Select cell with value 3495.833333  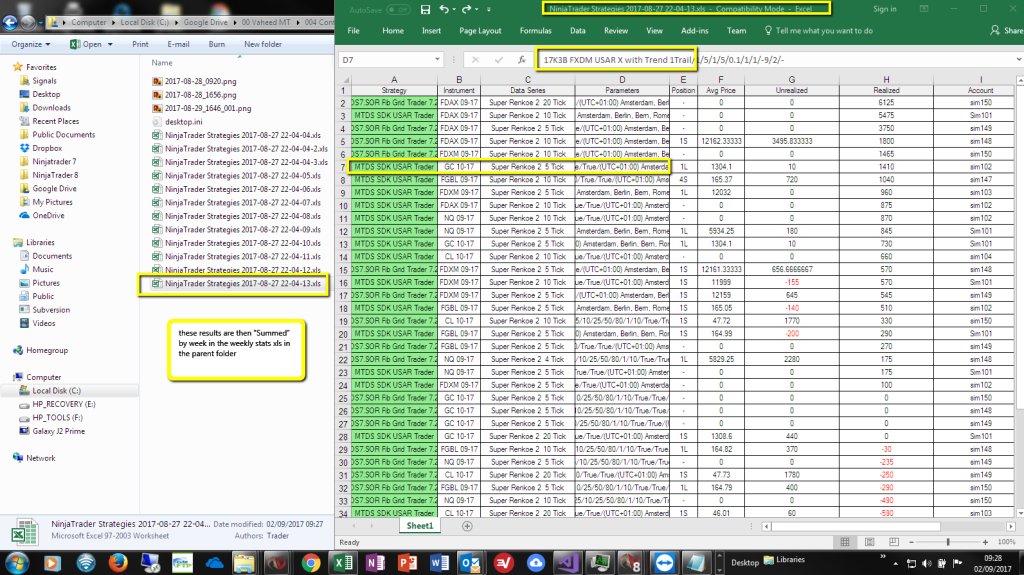click(792, 141)
